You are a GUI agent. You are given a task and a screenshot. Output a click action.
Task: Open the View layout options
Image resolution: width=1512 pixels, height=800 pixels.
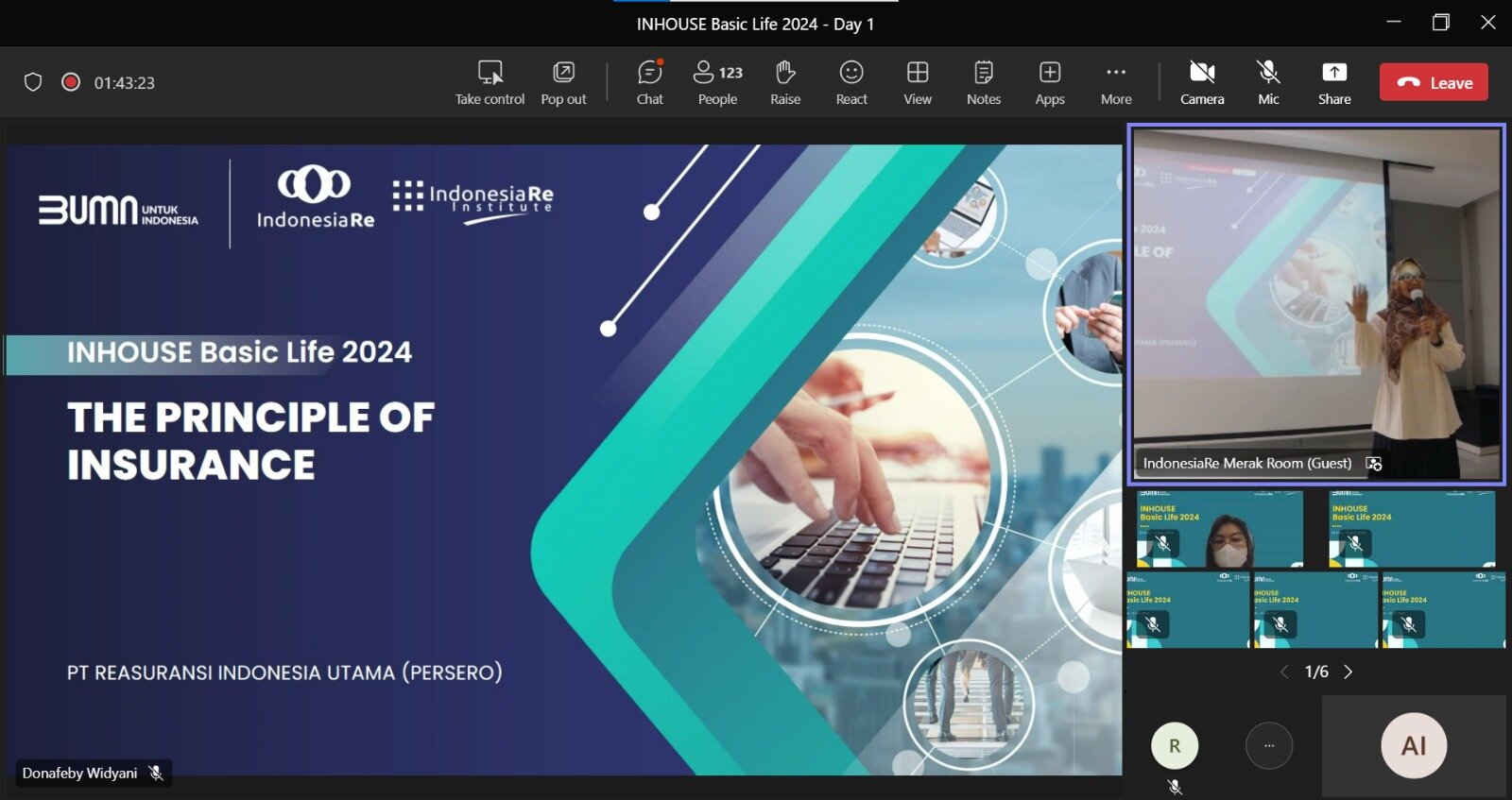(918, 82)
